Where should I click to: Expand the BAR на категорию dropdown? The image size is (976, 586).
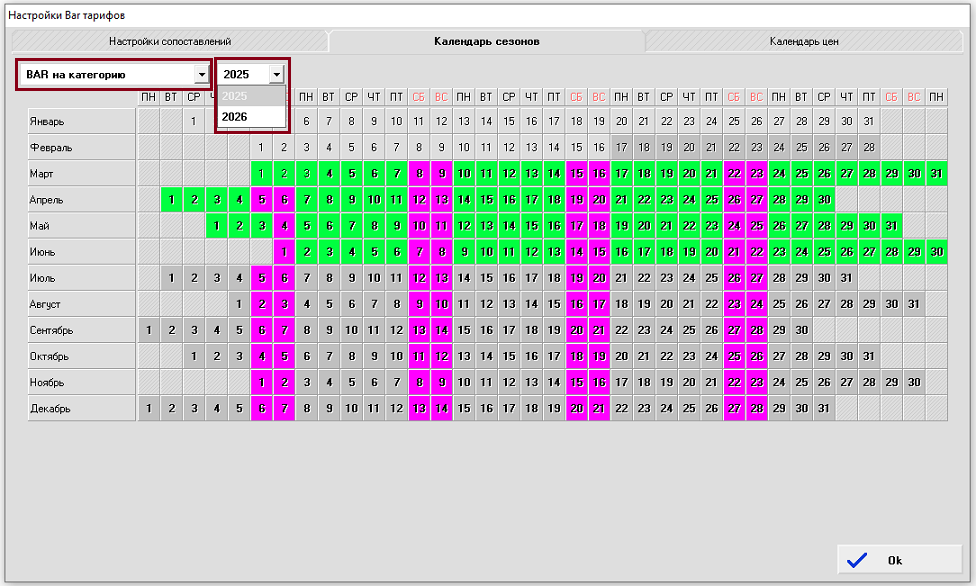[x=201, y=74]
